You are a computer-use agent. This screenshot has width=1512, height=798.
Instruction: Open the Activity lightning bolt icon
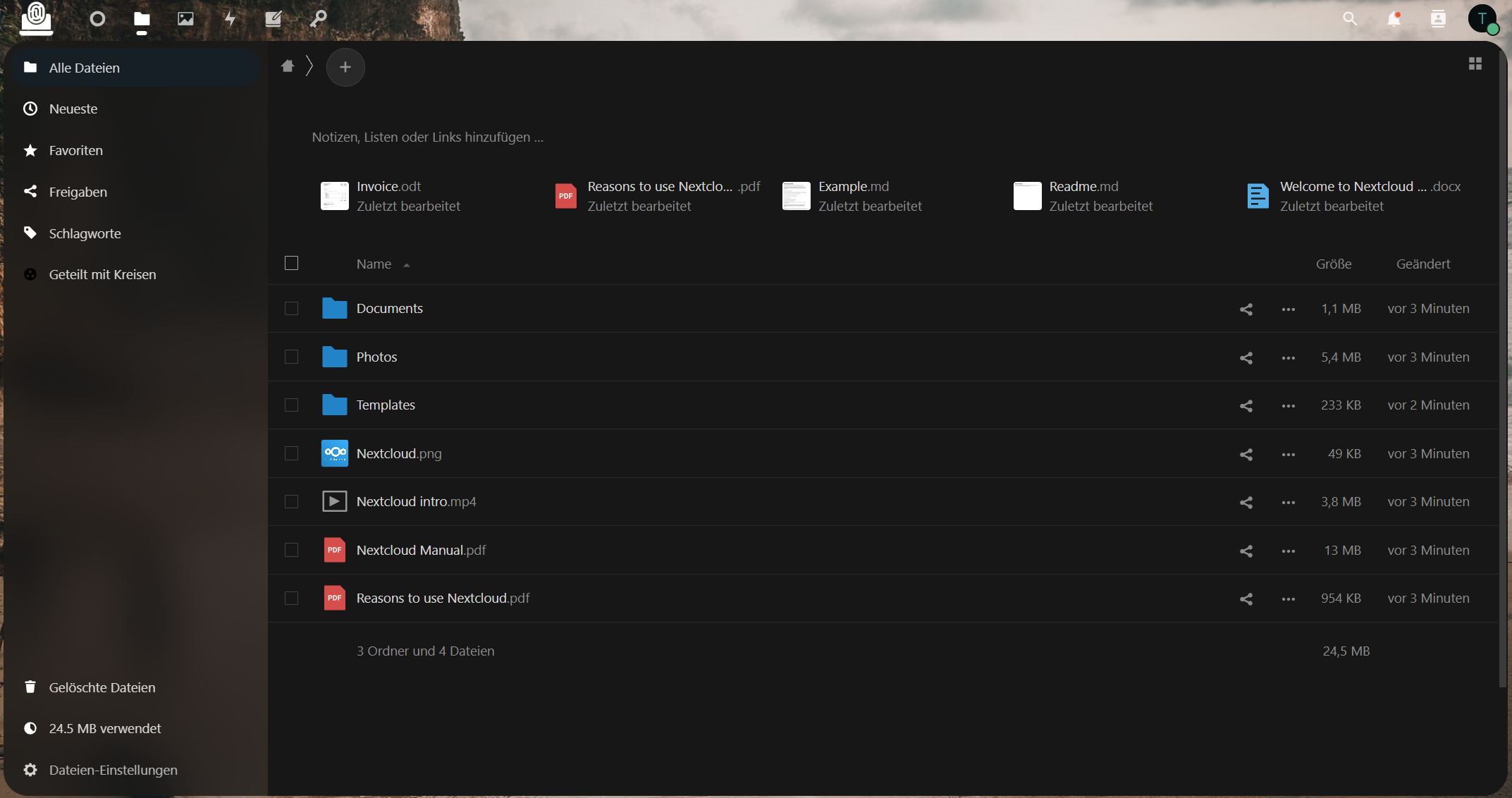[230, 19]
